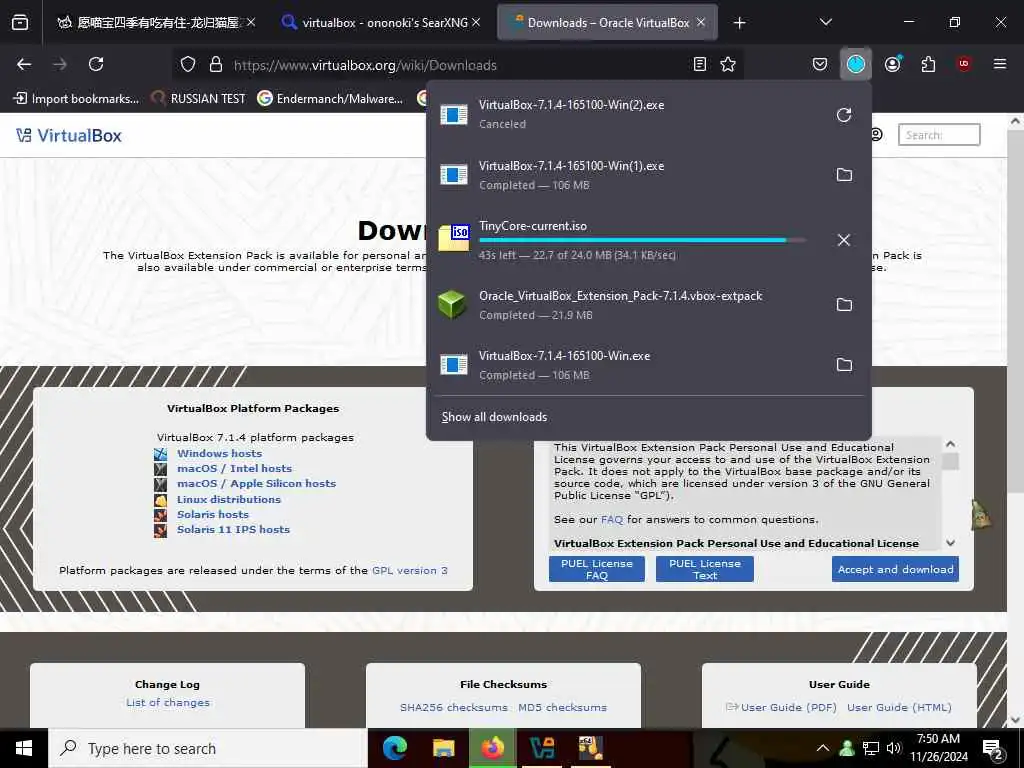Image resolution: width=1024 pixels, height=768 pixels.
Task: Click the PUEL License FAQ button
Action: (596, 569)
